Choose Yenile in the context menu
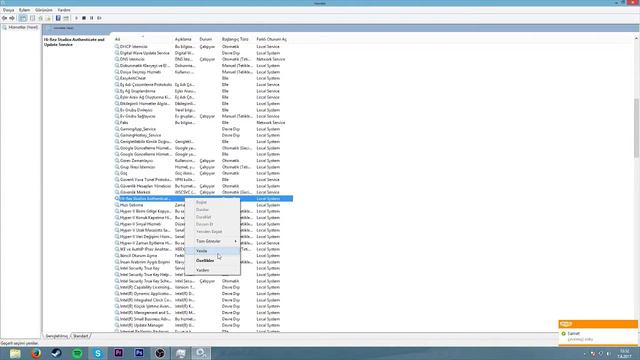Screen dimensions: 640x360 [212, 251]
